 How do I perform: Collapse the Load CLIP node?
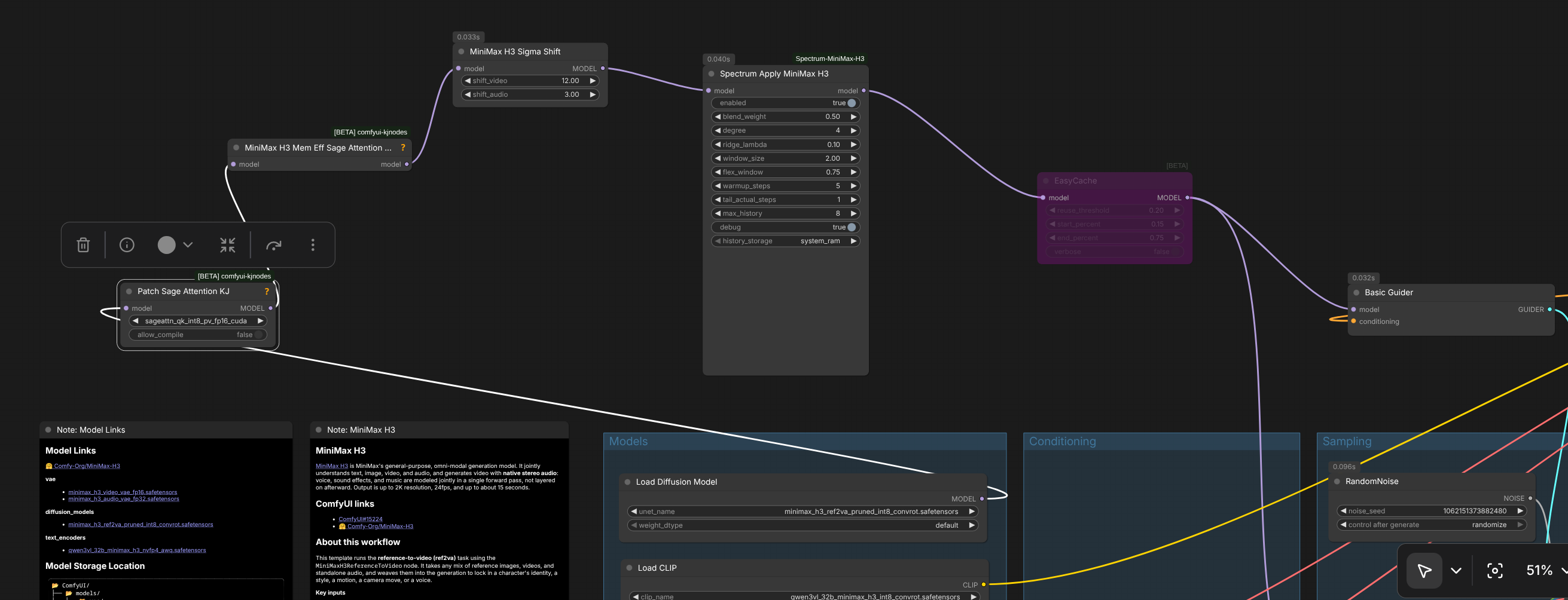(x=629, y=568)
